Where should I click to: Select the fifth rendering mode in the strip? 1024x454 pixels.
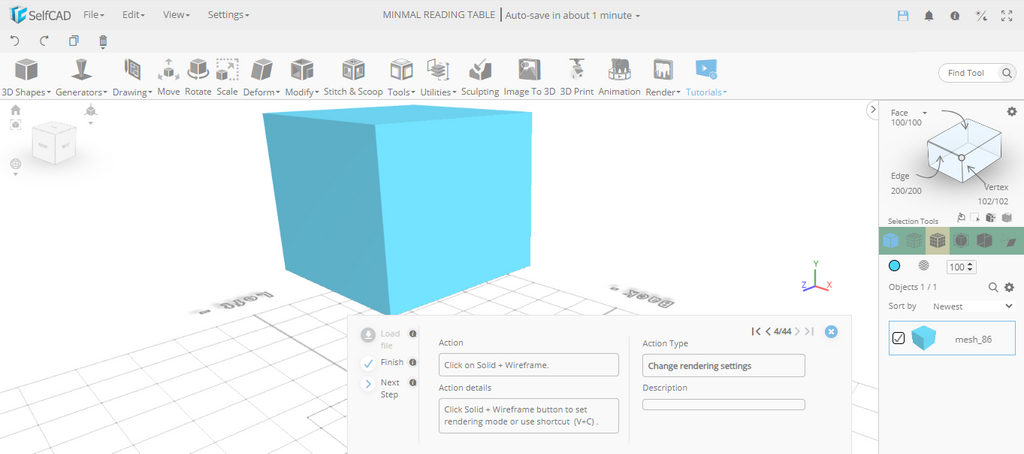(x=984, y=241)
